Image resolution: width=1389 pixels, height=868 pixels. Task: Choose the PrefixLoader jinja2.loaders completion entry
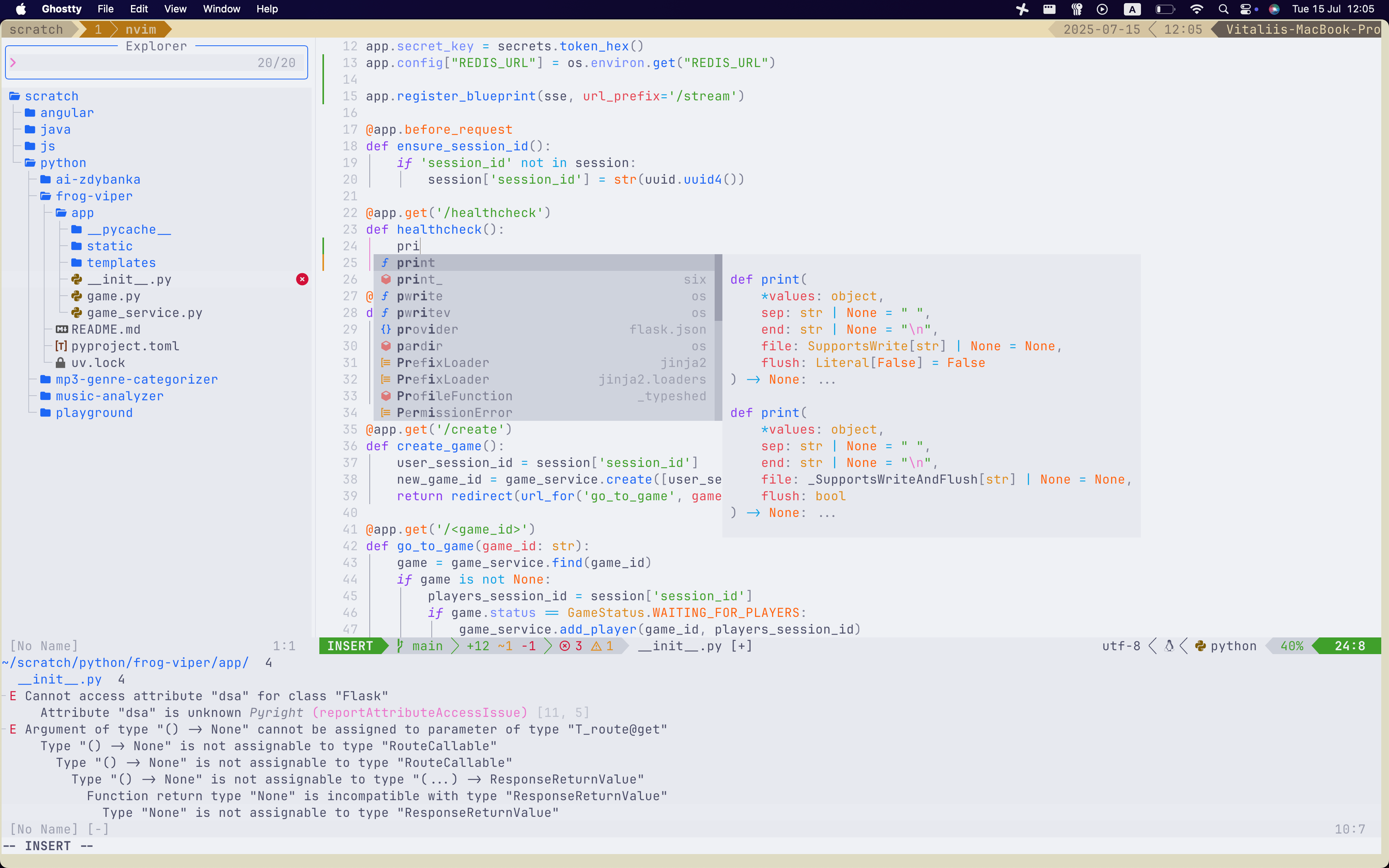[543, 379]
